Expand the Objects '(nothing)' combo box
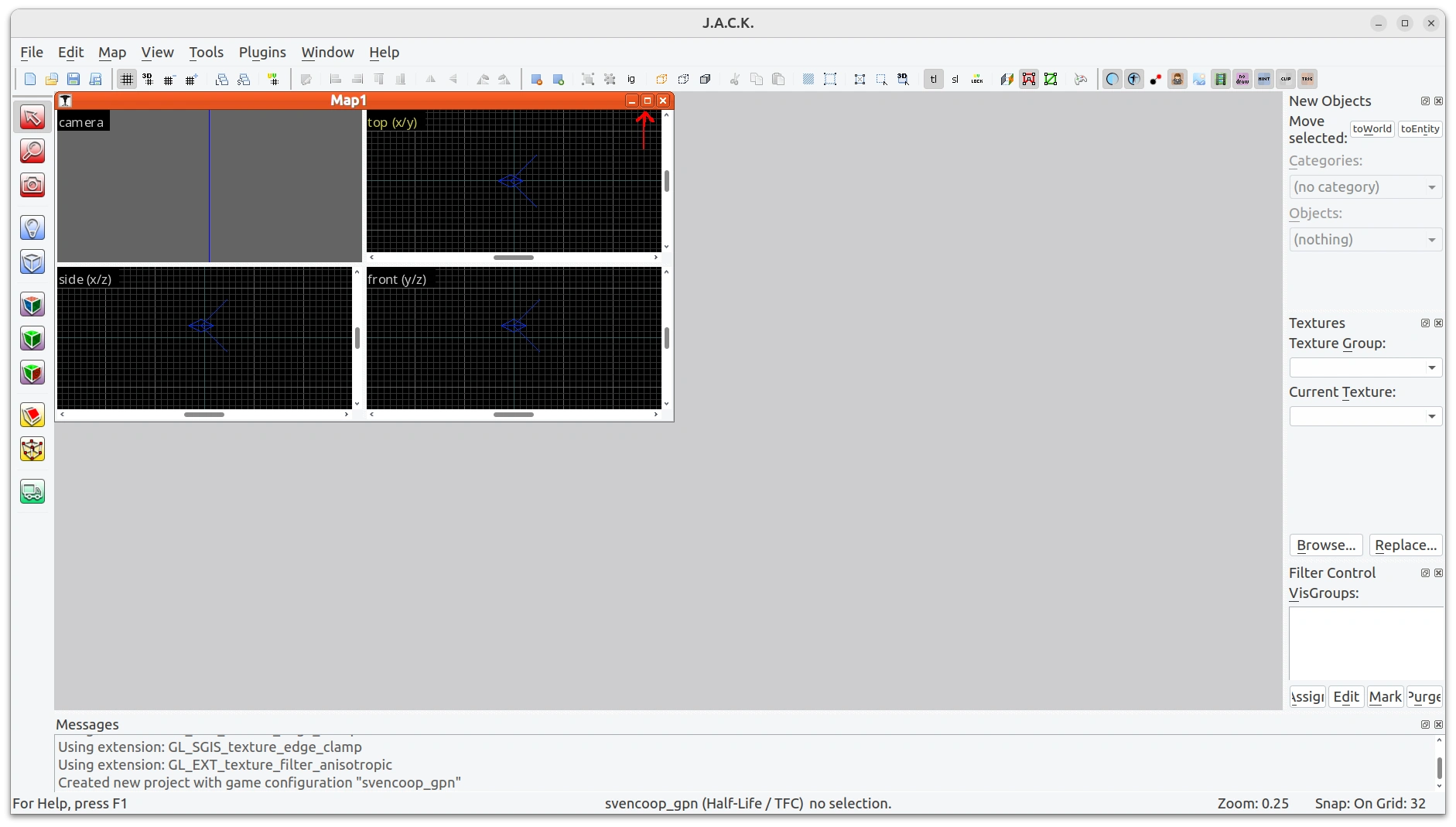 click(1365, 239)
